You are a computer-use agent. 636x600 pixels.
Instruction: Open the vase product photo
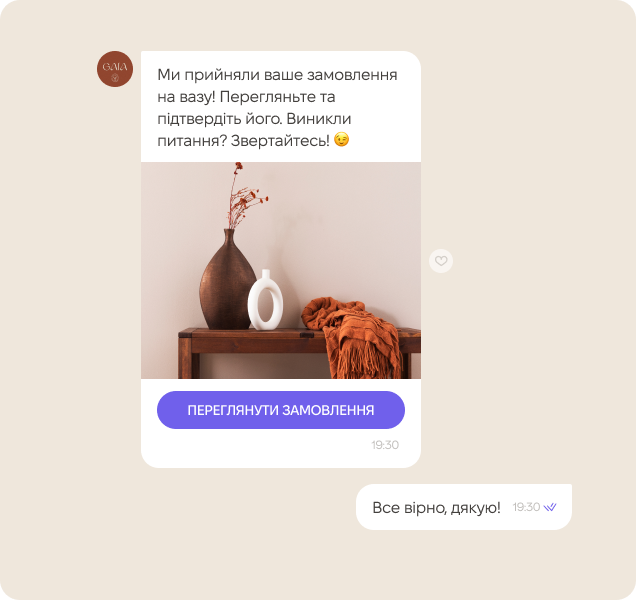pos(281,270)
